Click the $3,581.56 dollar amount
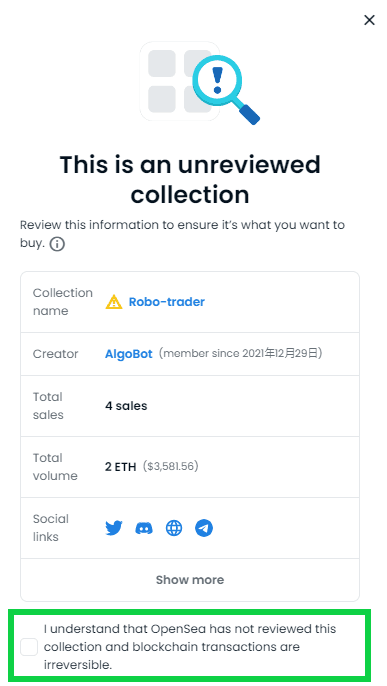Image resolution: width=387 pixels, height=686 pixels. (x=171, y=467)
